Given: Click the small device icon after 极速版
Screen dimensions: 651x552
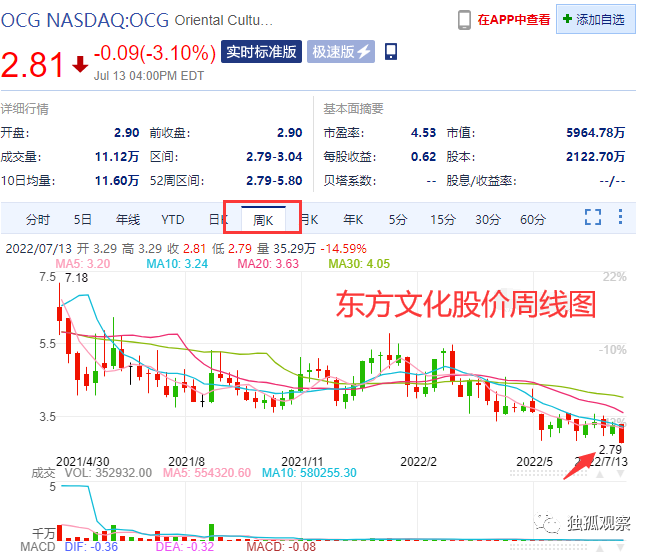Looking at the screenshot, I should point(391,51).
